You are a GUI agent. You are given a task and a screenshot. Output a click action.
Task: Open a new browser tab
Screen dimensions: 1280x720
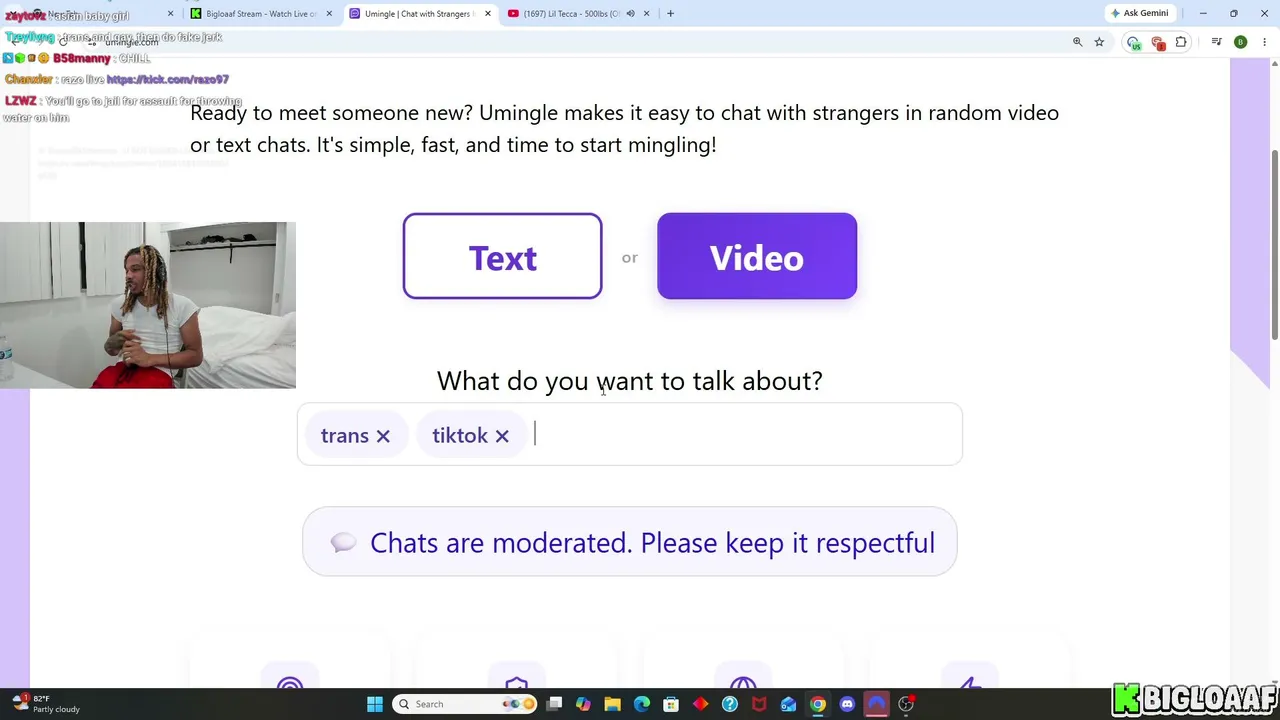(670, 14)
